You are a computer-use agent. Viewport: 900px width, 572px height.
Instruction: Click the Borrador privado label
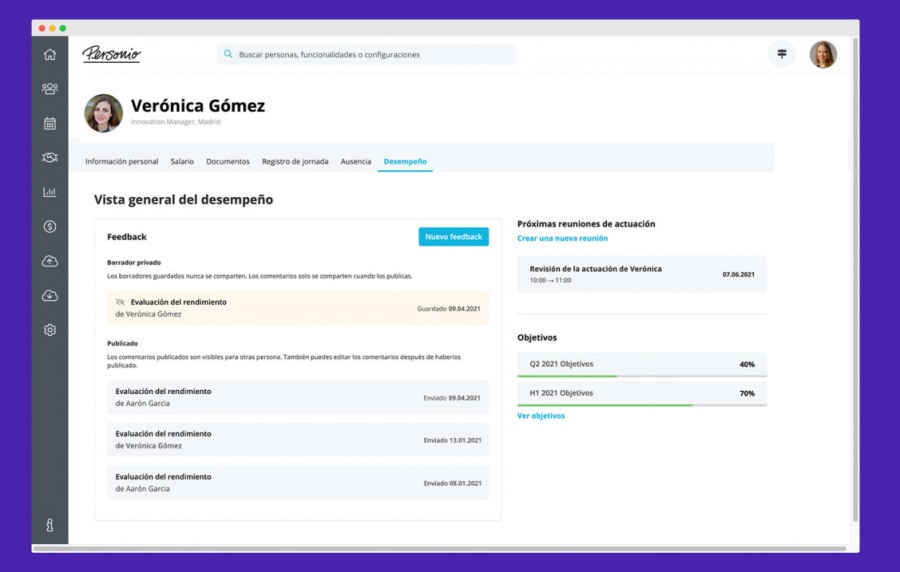(x=134, y=263)
